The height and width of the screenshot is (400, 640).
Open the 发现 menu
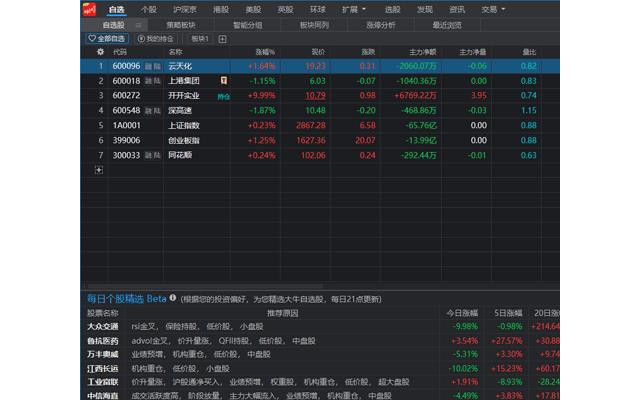[x=425, y=9]
